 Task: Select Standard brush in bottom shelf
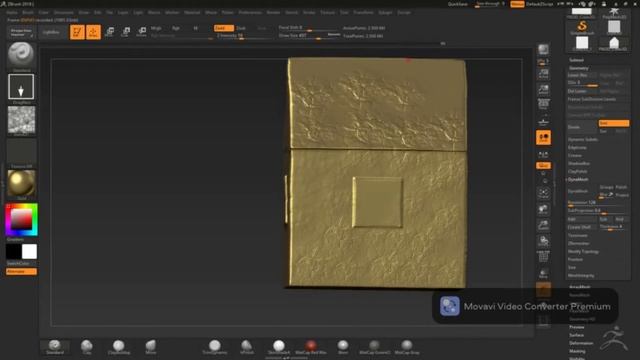click(x=55, y=347)
